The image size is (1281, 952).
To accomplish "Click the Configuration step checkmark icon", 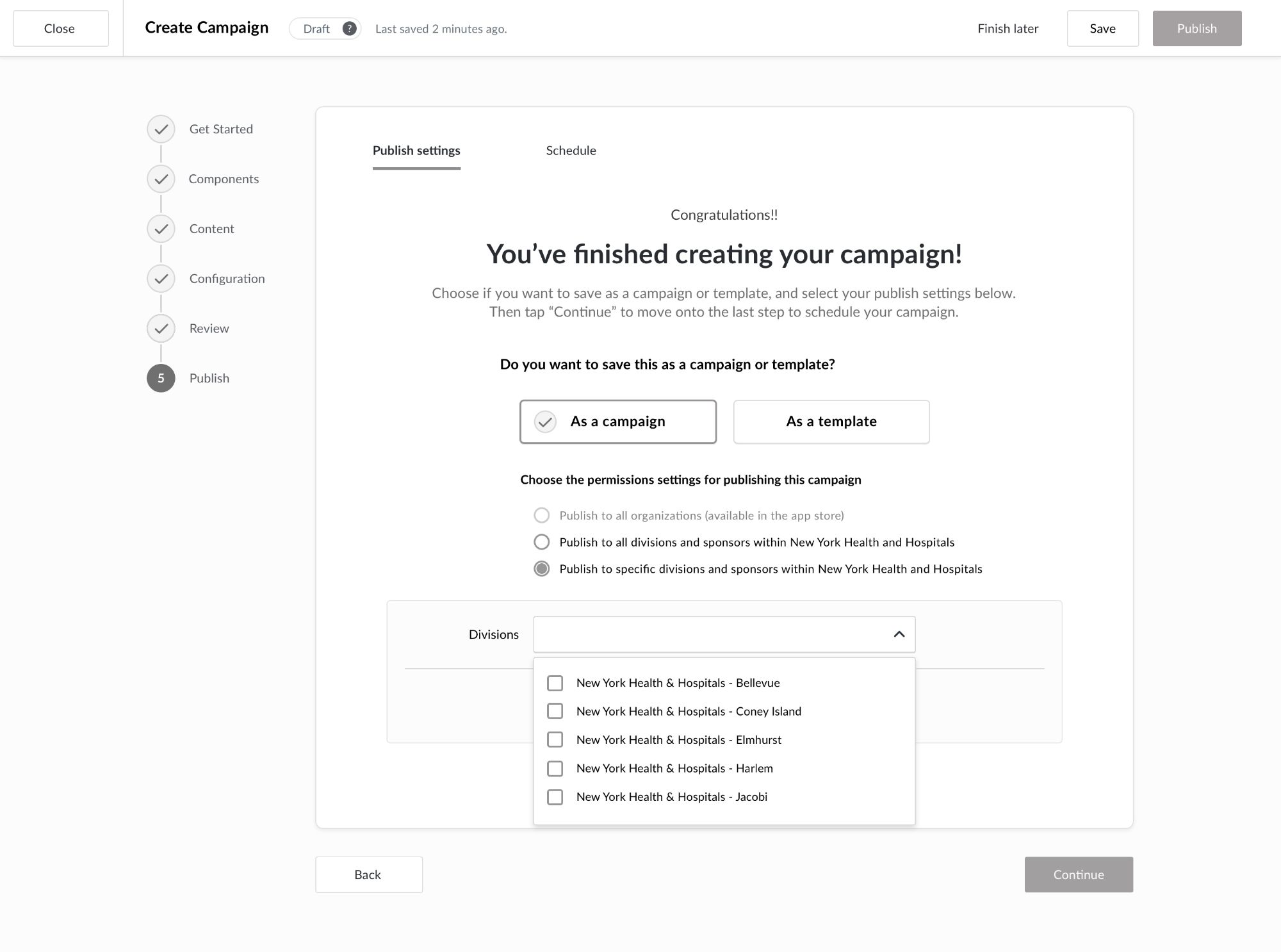I will (x=161, y=279).
